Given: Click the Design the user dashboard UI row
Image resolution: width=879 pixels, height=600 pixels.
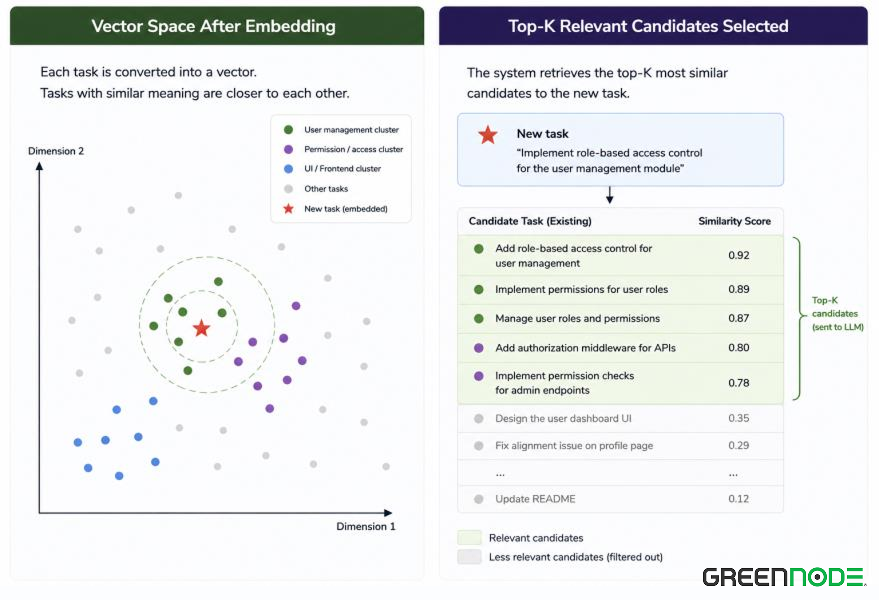Looking at the screenshot, I should (621, 418).
